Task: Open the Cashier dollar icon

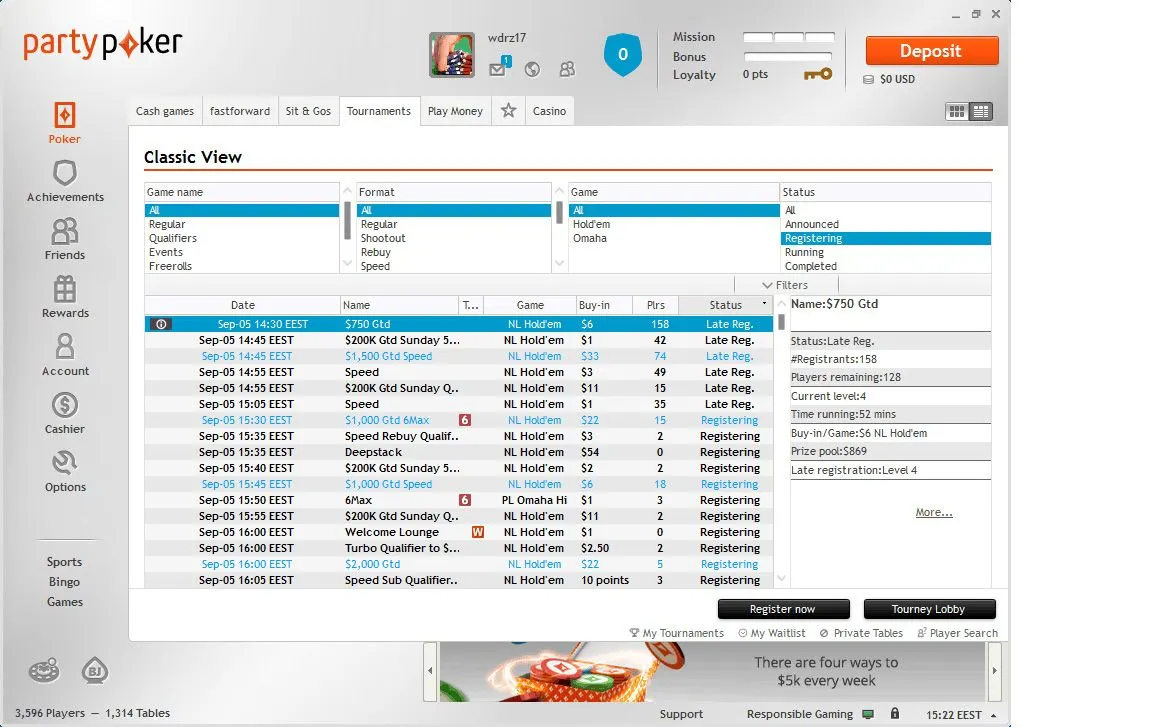Action: point(65,405)
